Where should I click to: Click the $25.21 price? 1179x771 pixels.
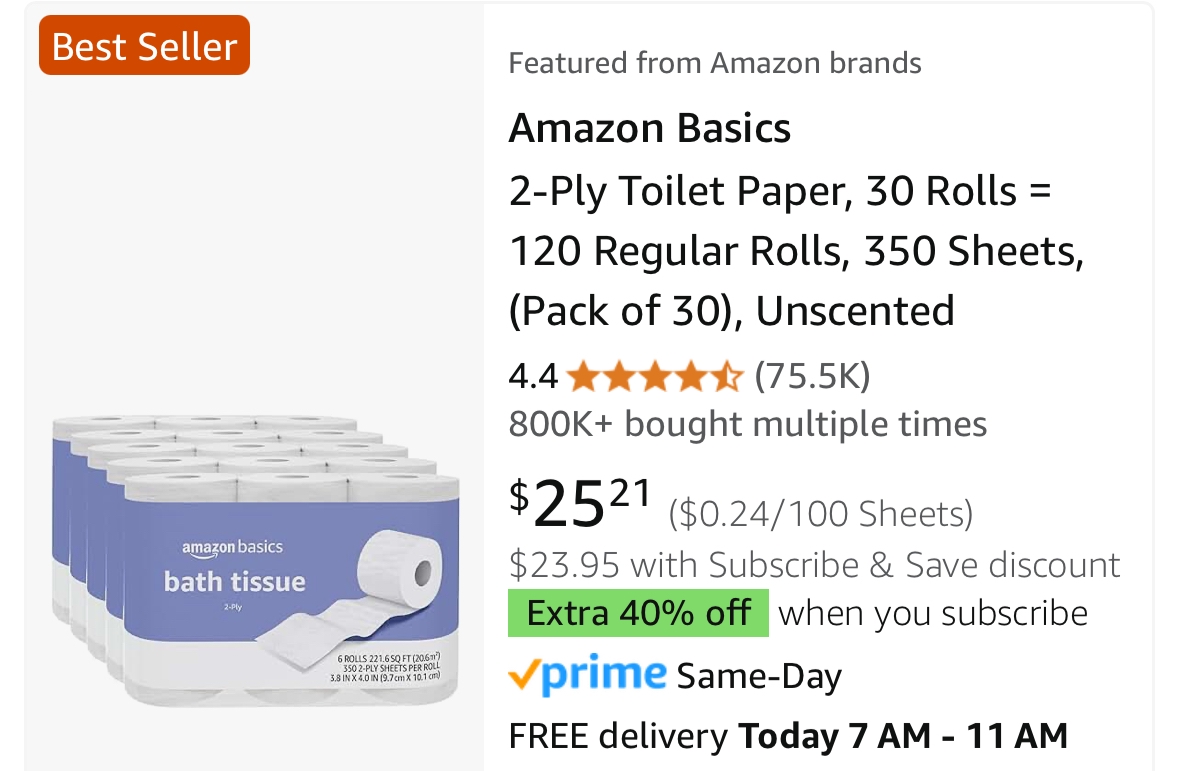click(x=581, y=503)
